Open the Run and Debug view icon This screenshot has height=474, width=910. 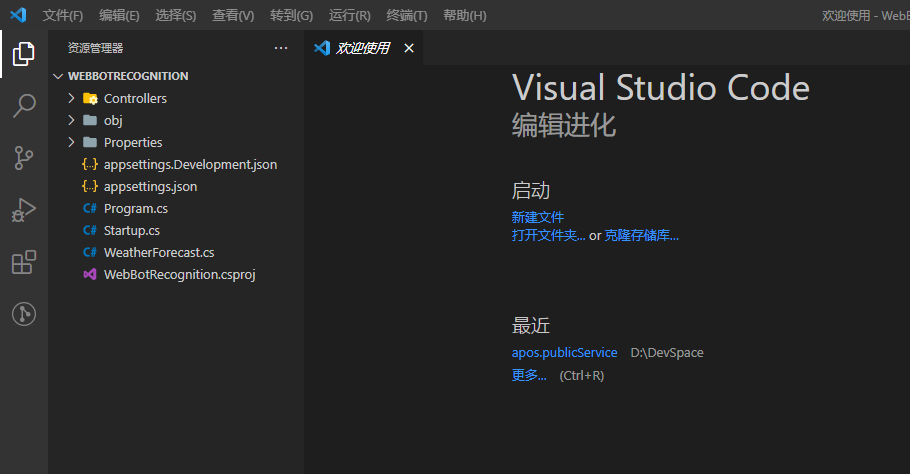[x=24, y=210]
